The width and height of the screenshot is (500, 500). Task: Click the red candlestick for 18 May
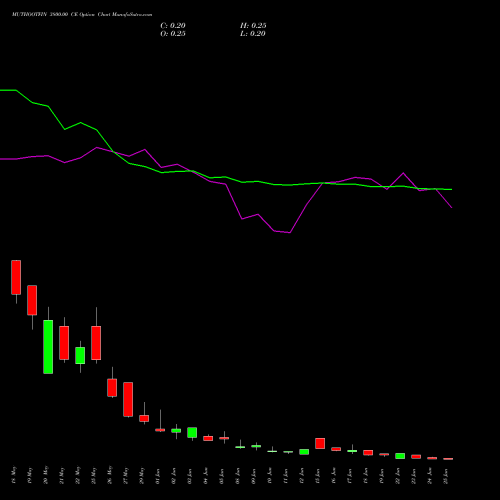(x=16, y=277)
